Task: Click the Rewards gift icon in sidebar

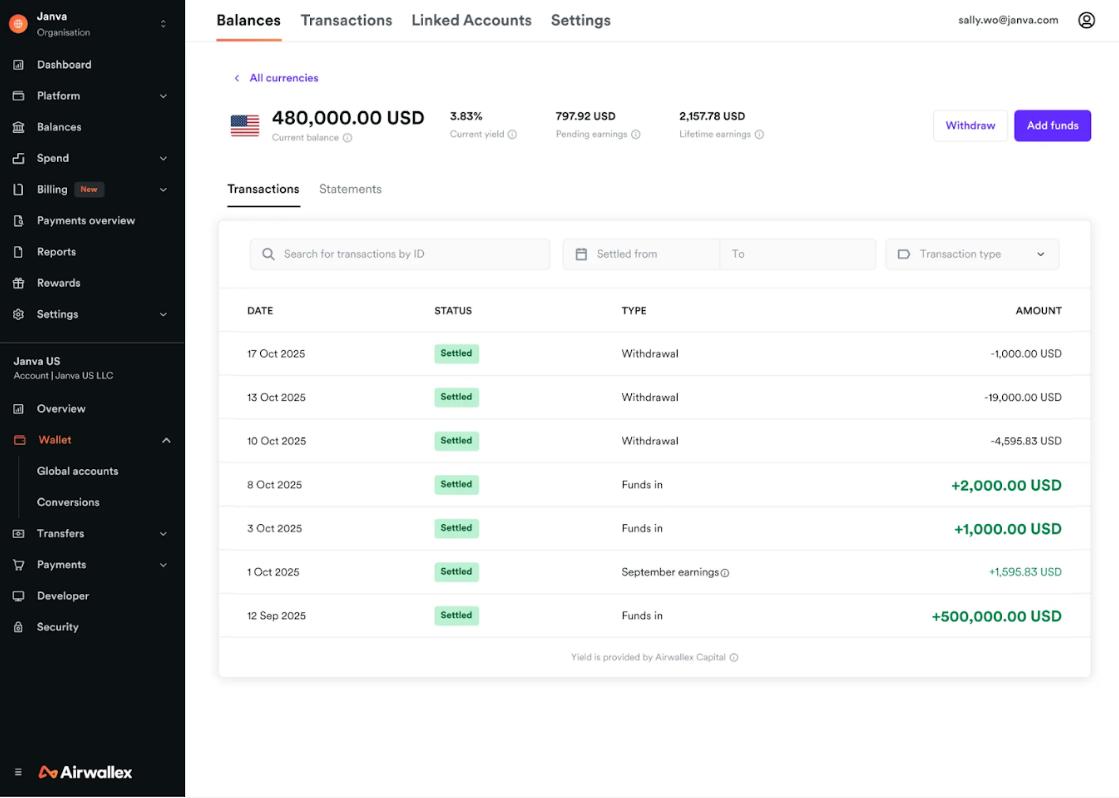Action: coord(18,283)
